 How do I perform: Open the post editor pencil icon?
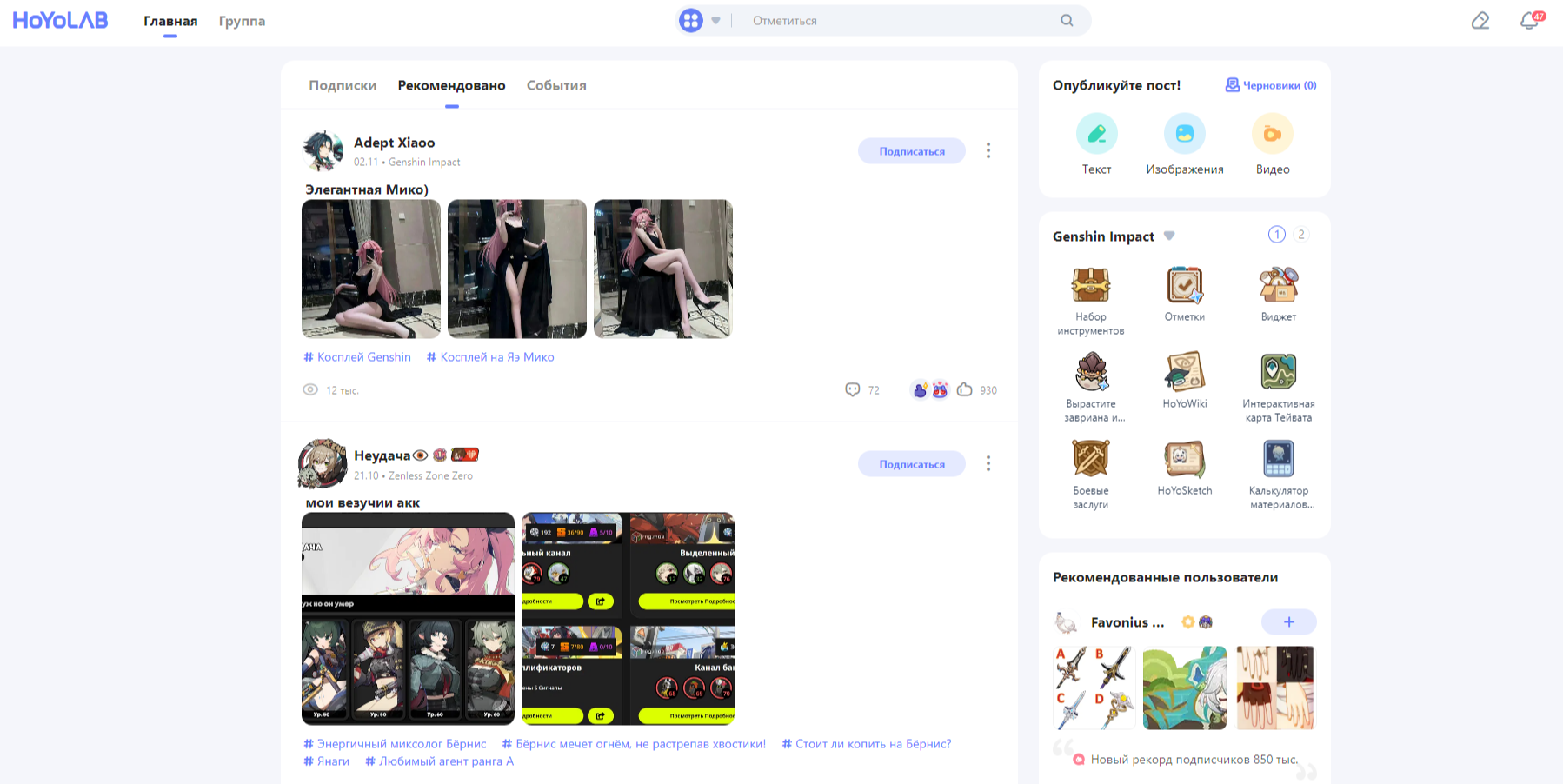1480,21
